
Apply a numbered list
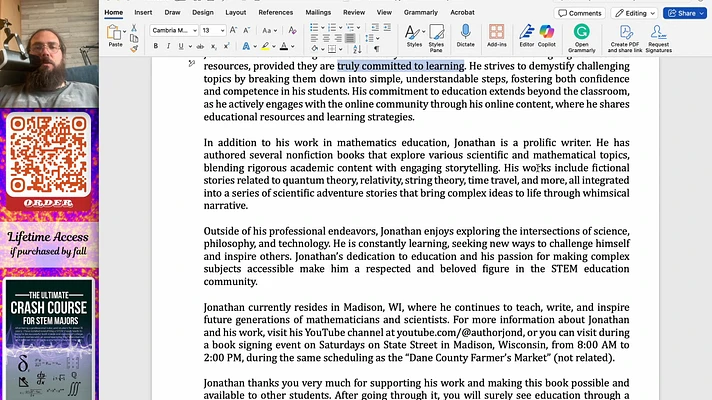pyautogui.click(x=332, y=28)
